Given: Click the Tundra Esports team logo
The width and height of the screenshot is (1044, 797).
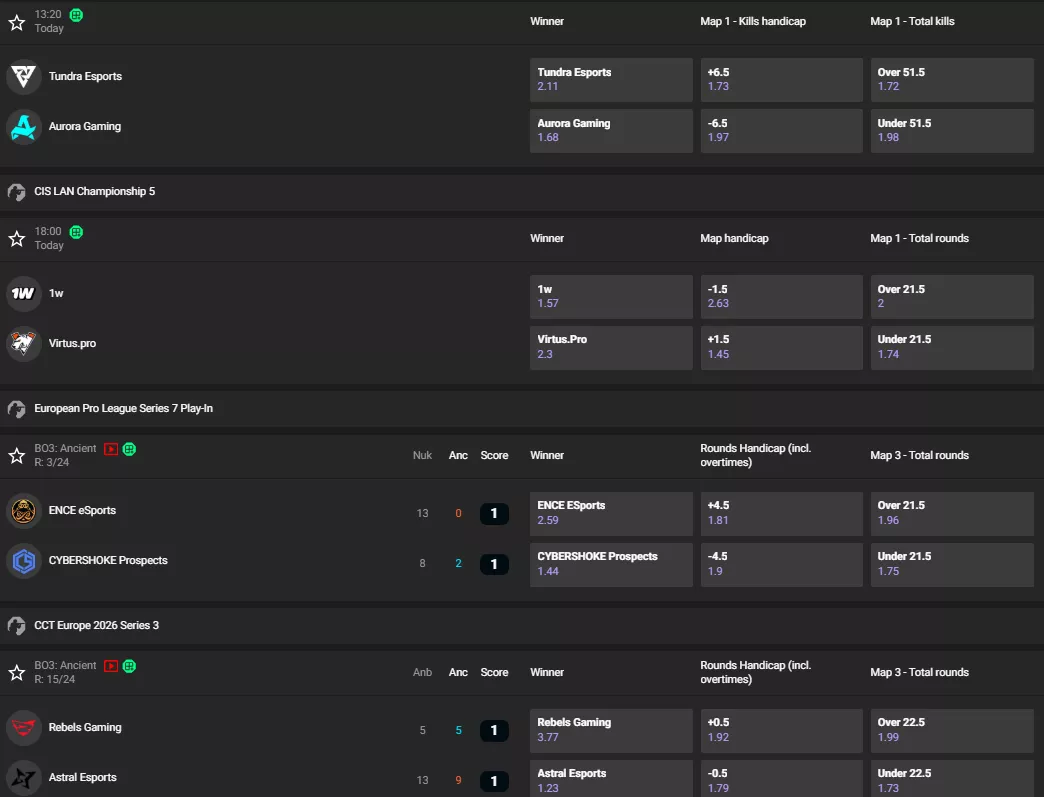Looking at the screenshot, I should point(24,76).
